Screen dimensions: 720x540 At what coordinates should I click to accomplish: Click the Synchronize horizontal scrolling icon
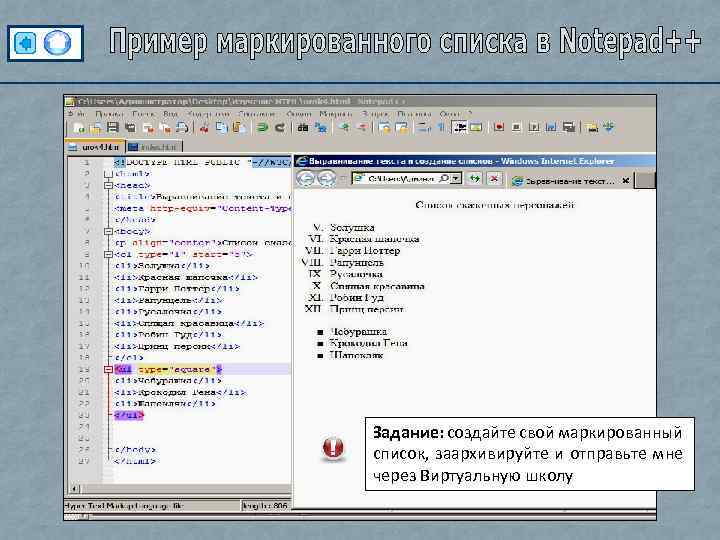click(402, 127)
